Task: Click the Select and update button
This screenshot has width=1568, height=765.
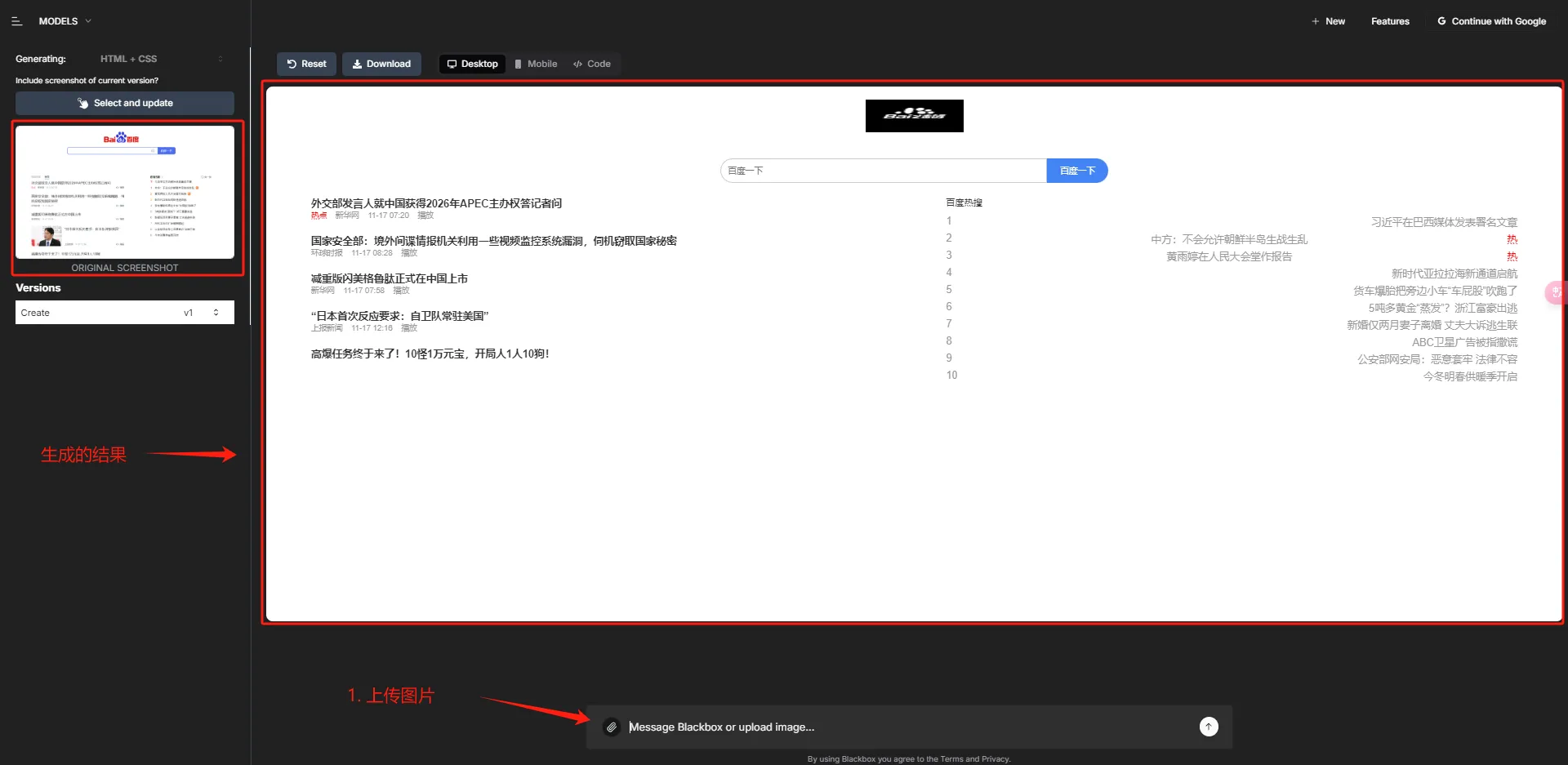Action: click(x=124, y=103)
